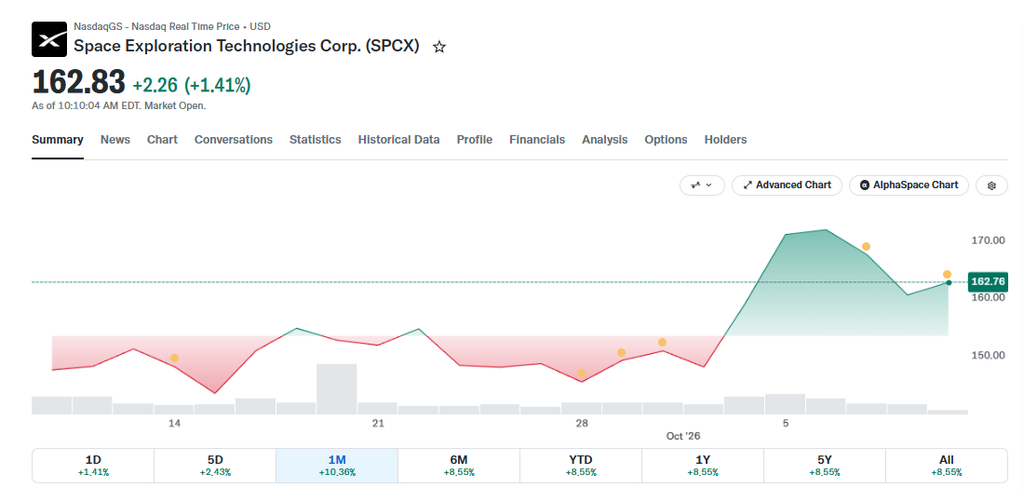1024x491 pixels.
Task: Switch to the Financials tab
Action: click(x=537, y=140)
